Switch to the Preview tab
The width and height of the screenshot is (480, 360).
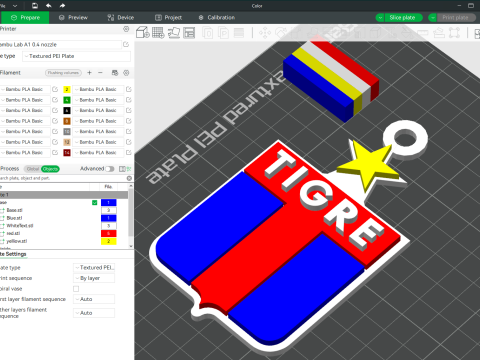(73, 18)
